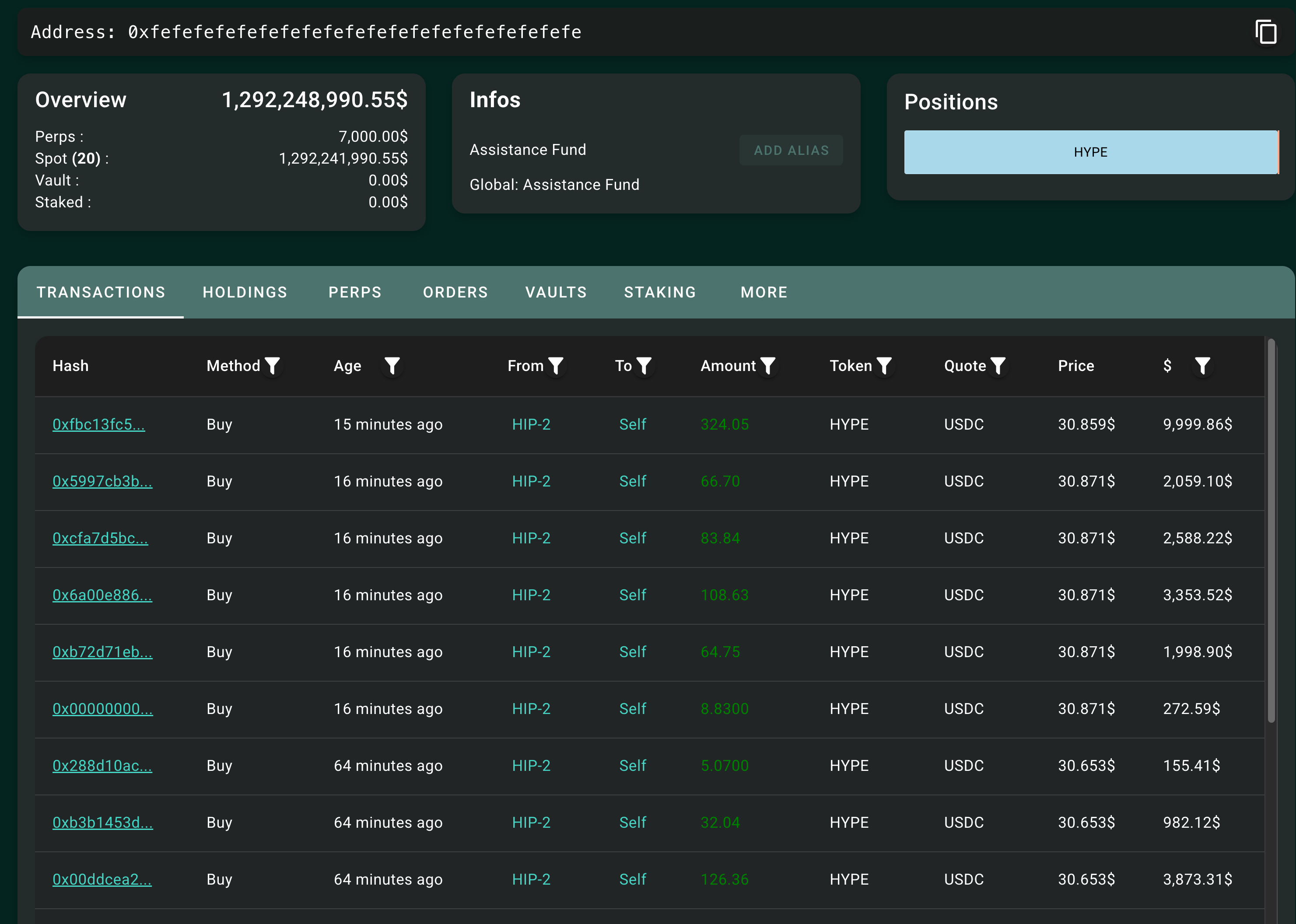The height and width of the screenshot is (924, 1296).
Task: Open transaction hash 0x288d10ac...
Action: pos(102,766)
